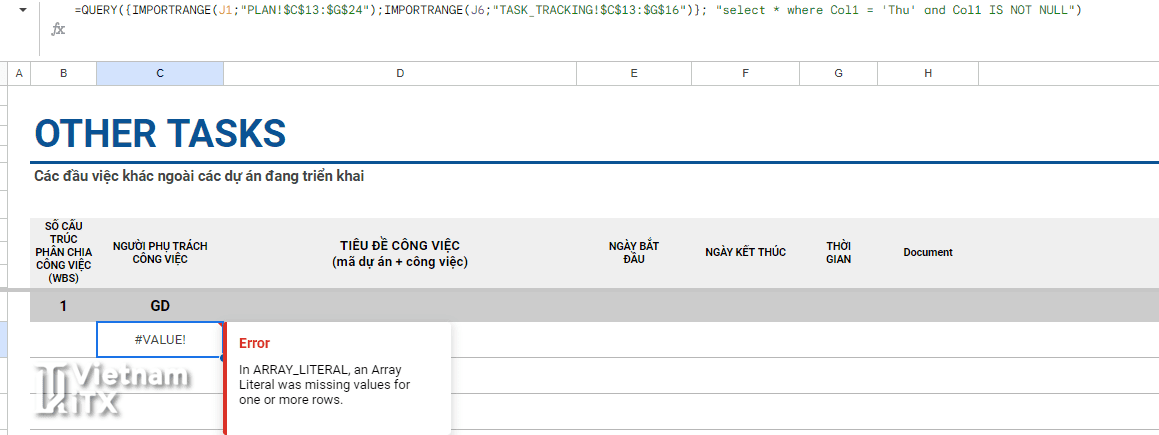Select column B header
The image size is (1159, 435).
click(x=63, y=74)
